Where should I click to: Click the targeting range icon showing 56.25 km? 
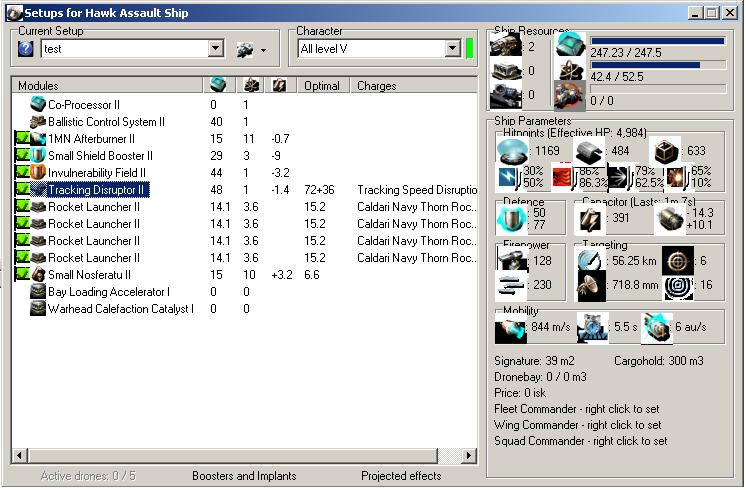[589, 260]
